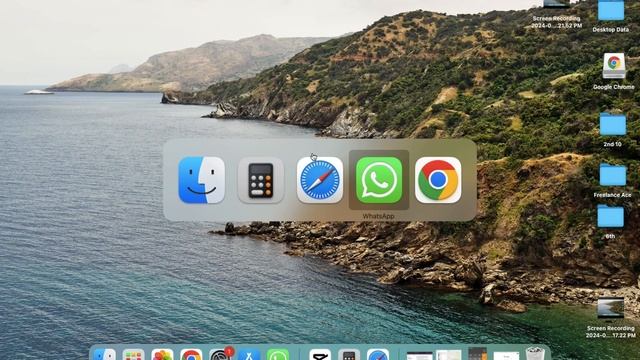
Task: Select Screen Recording 17.22 PM file thumbnail
Action: pyautogui.click(x=611, y=308)
